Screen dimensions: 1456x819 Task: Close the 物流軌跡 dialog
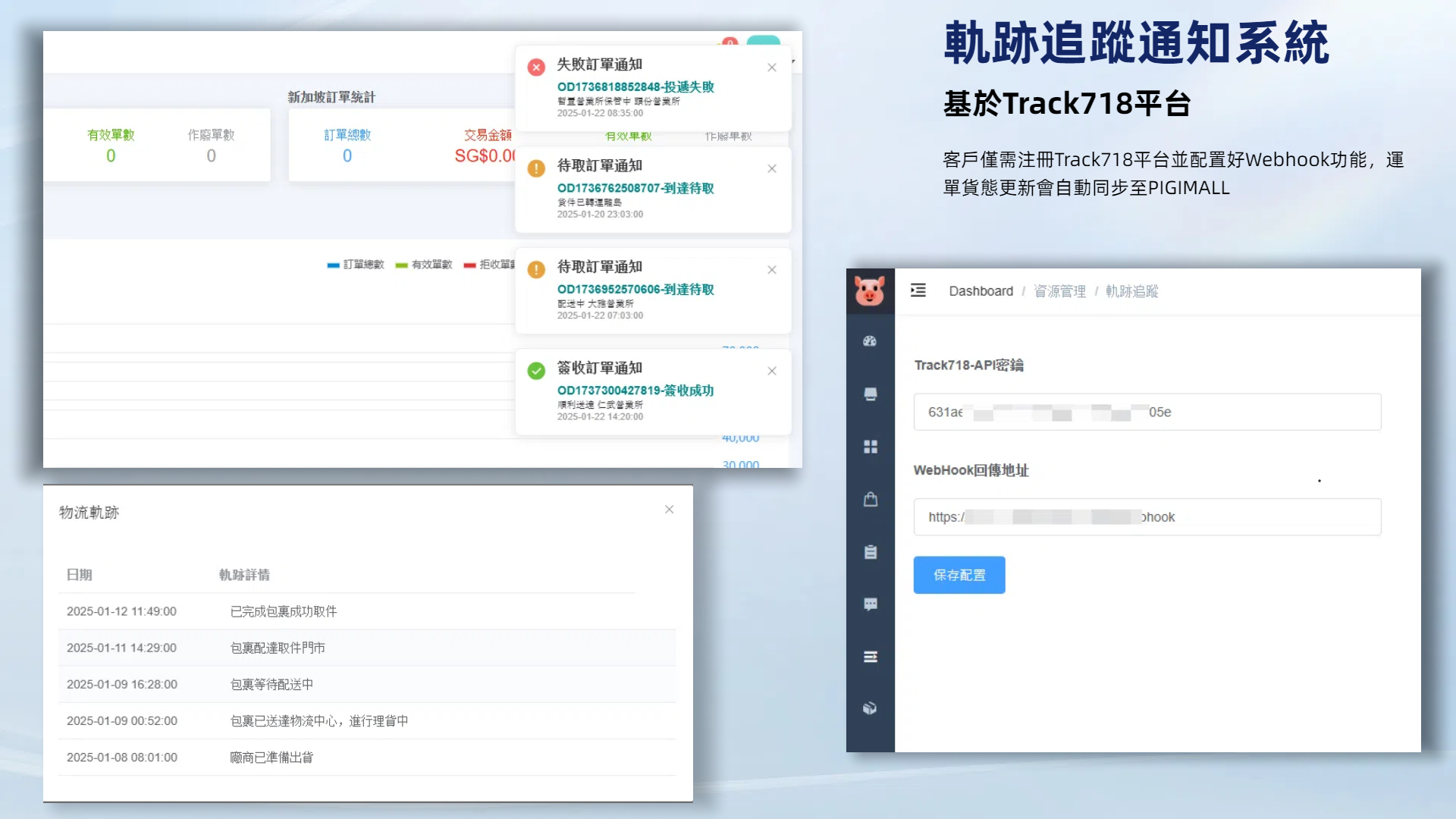pos(669,510)
